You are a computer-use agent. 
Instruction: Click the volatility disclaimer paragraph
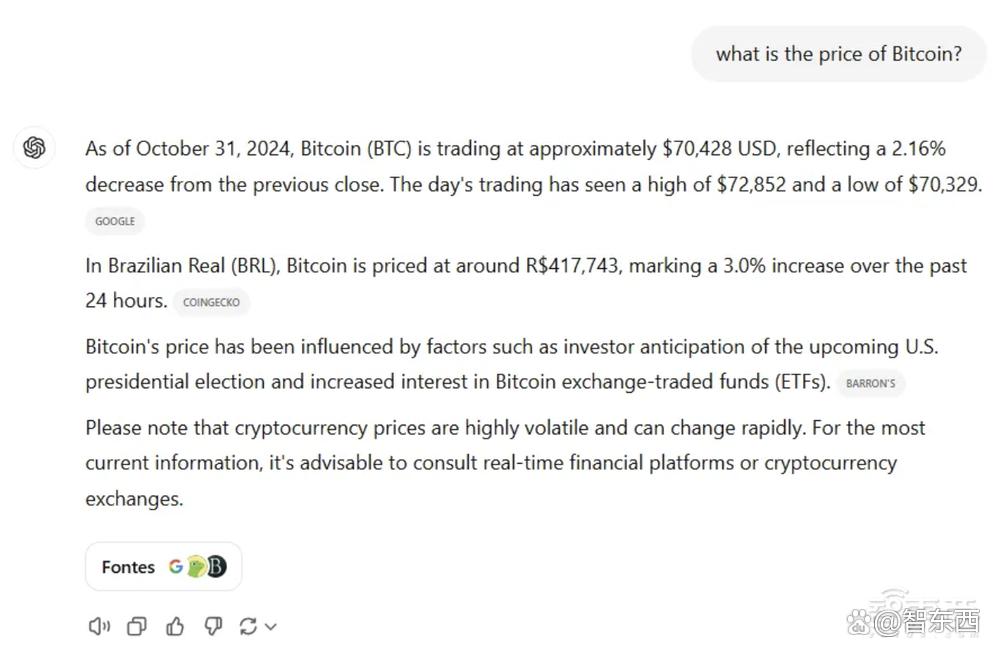click(505, 463)
